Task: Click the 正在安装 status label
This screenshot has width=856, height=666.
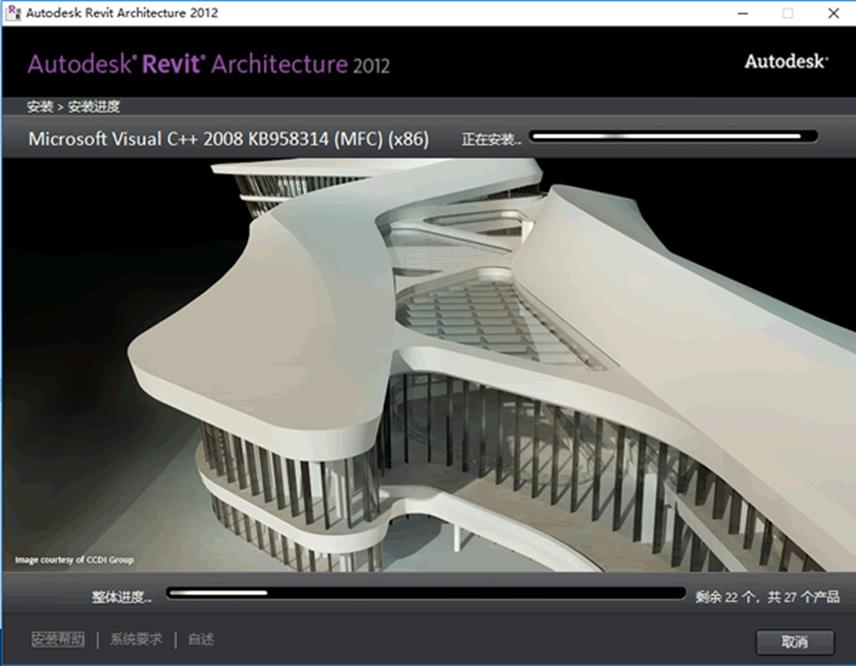Action: tap(491, 140)
